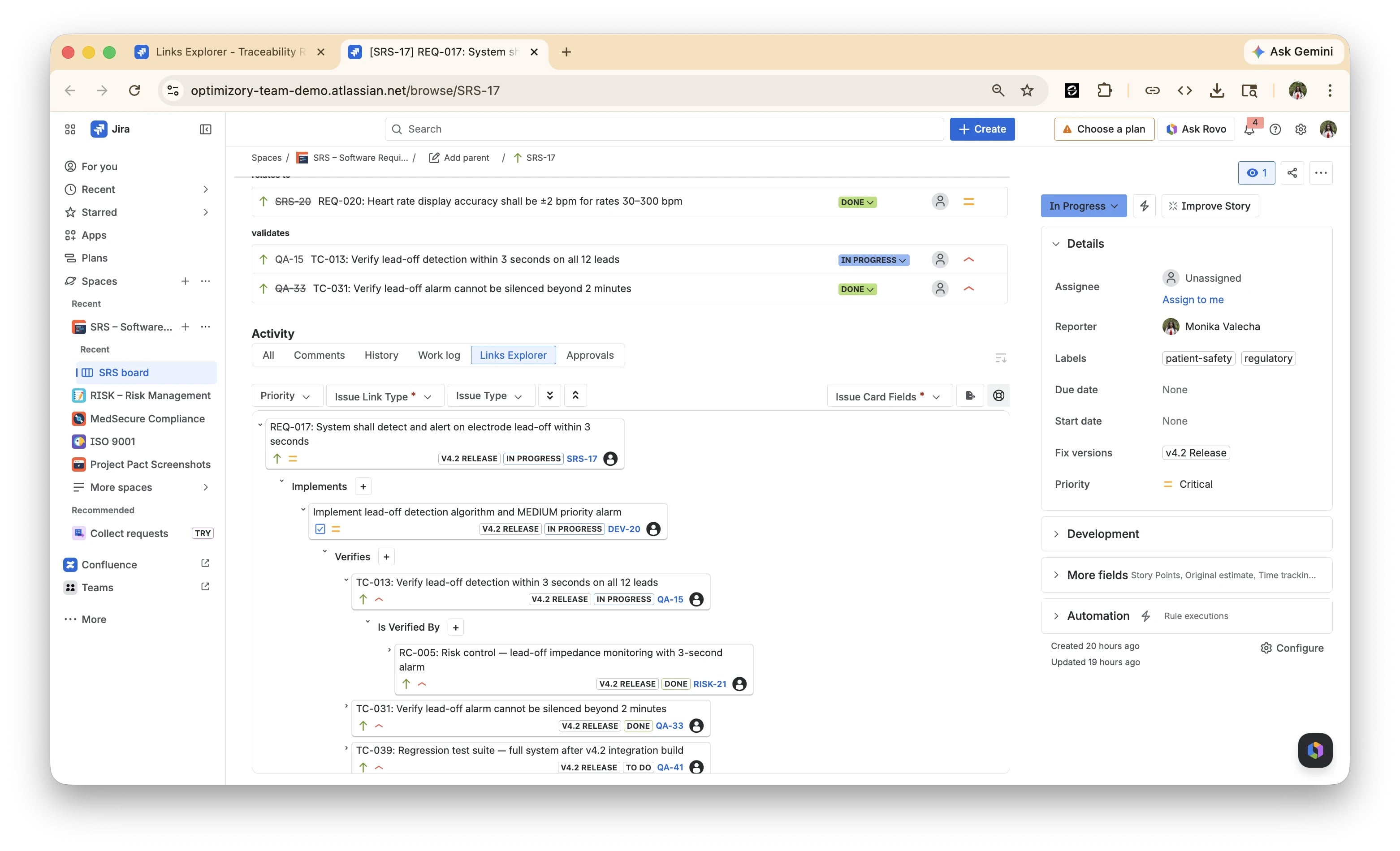Bookmark this page with the star icon
Image resolution: width=1400 pixels, height=851 pixels.
pyautogui.click(x=1027, y=90)
